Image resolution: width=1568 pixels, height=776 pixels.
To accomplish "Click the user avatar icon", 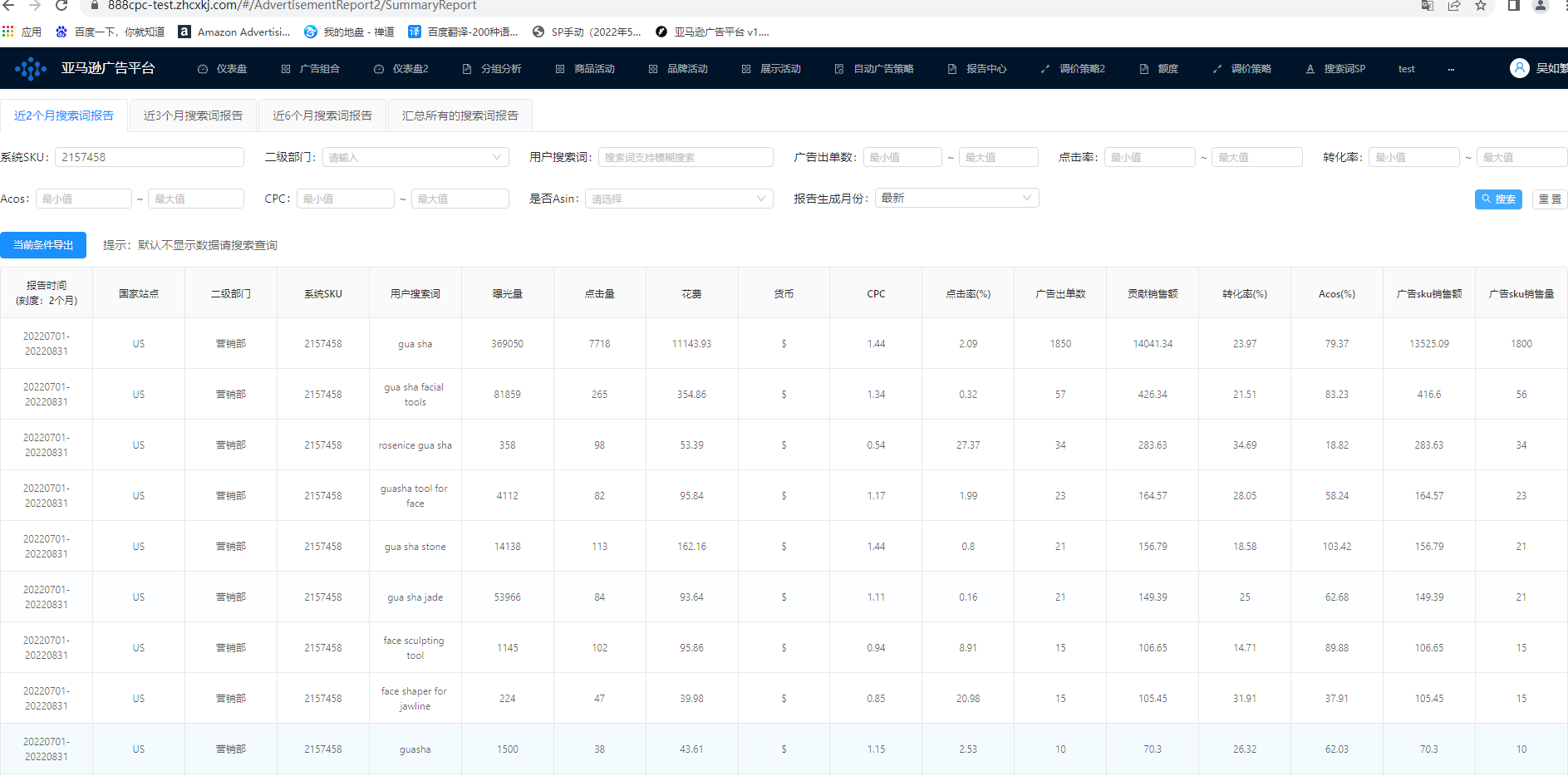I will (1519, 68).
